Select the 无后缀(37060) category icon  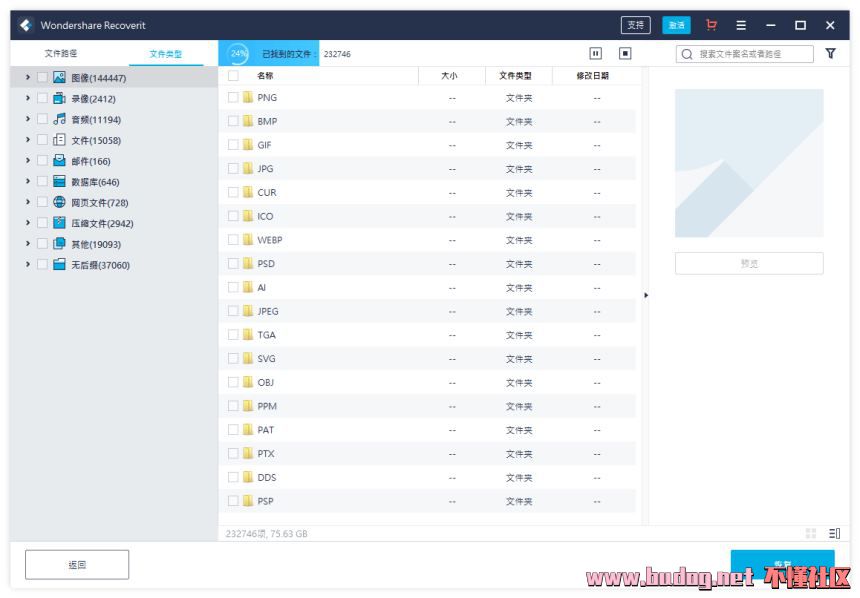tap(59, 264)
